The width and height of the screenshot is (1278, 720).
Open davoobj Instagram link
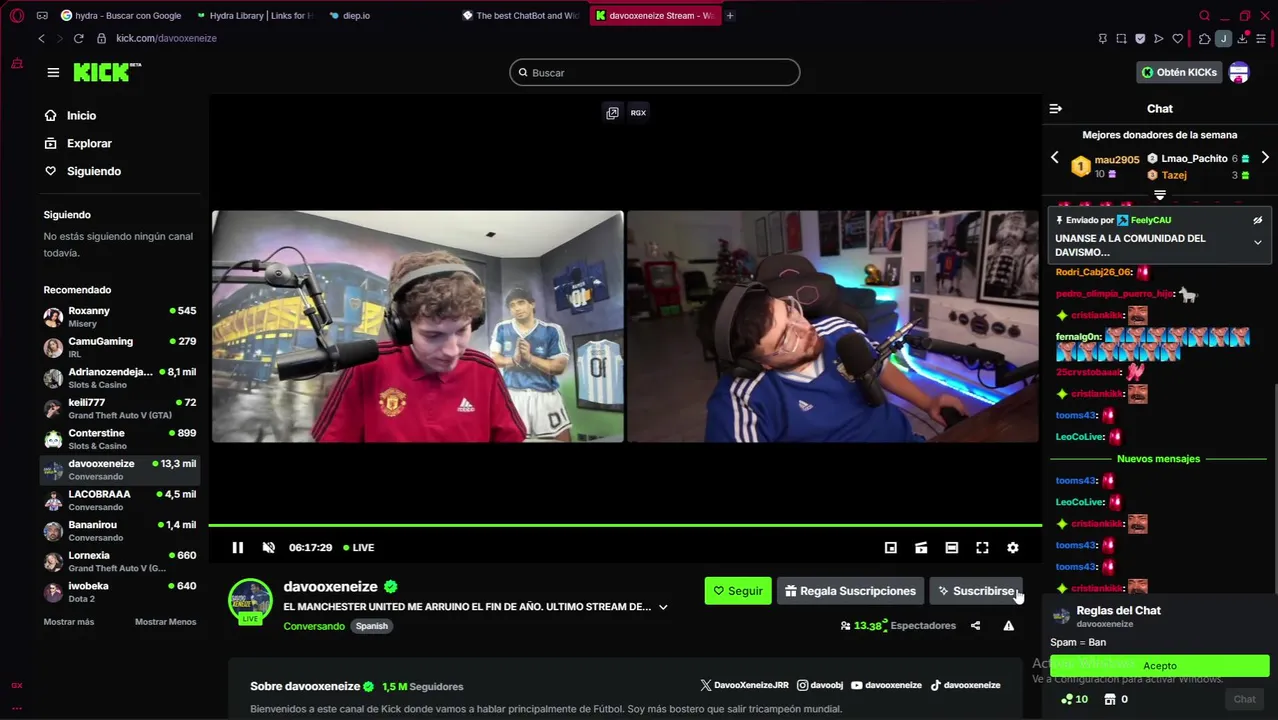[820, 686]
